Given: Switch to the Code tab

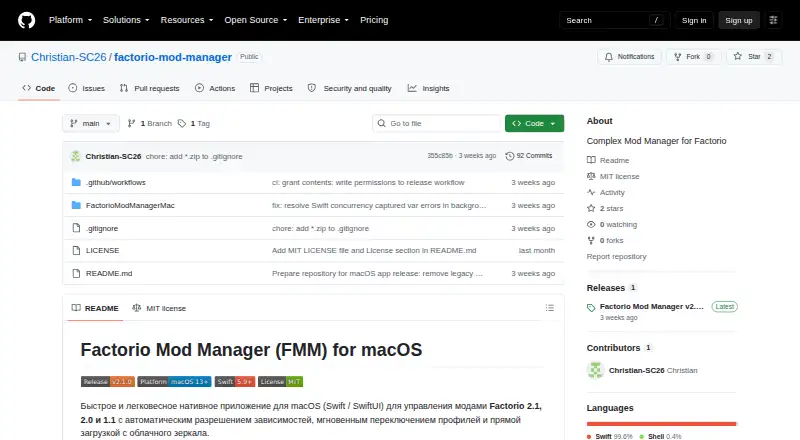Looking at the screenshot, I should pos(39,88).
